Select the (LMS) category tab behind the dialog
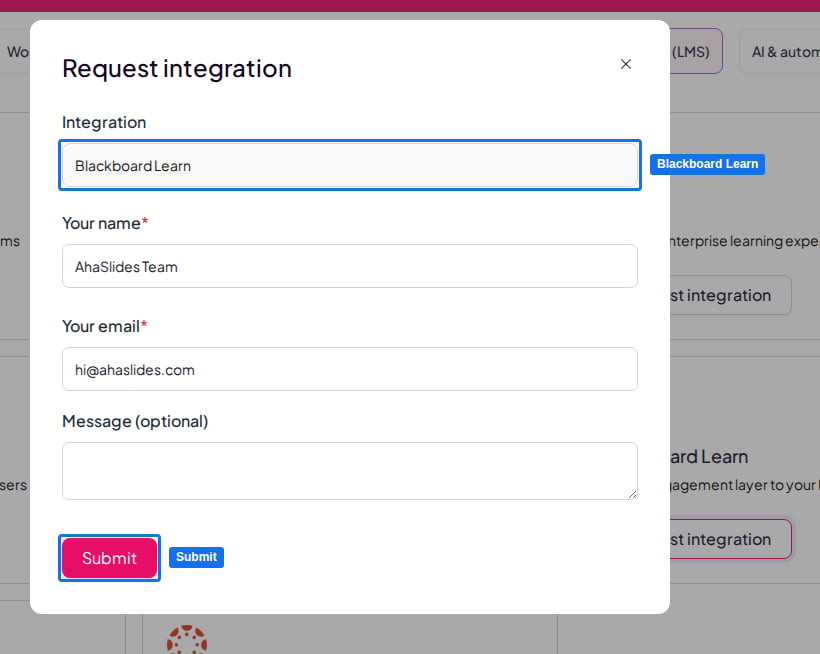The image size is (820, 654). pyautogui.click(x=696, y=51)
